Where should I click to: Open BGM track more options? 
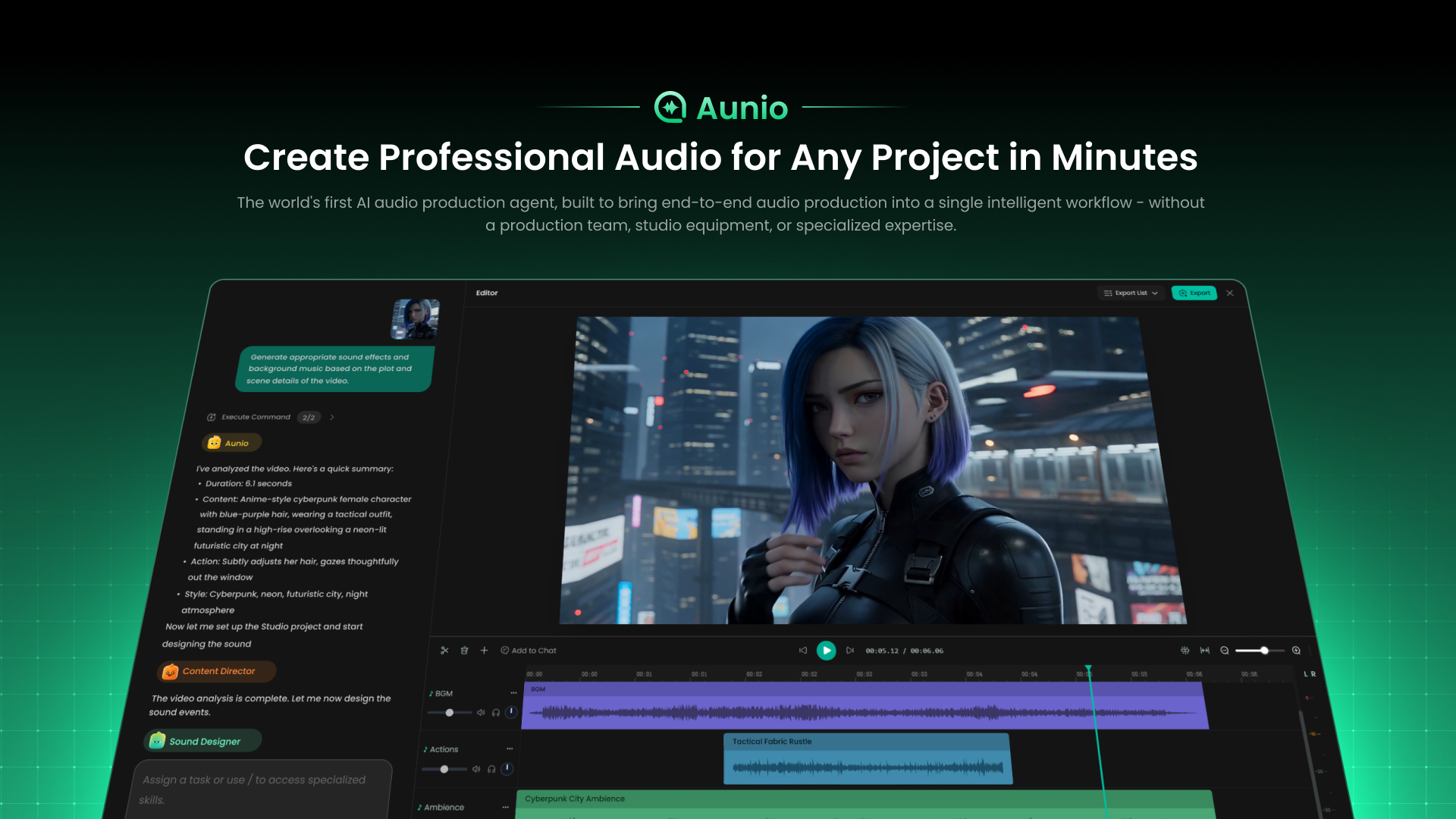[514, 693]
